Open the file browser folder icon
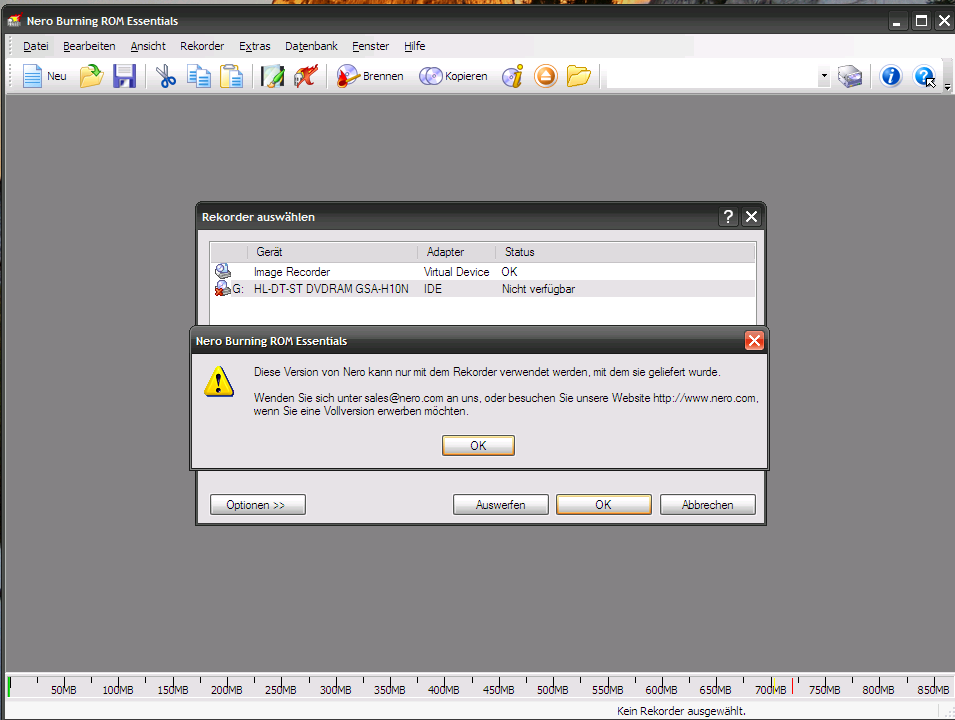 click(579, 76)
